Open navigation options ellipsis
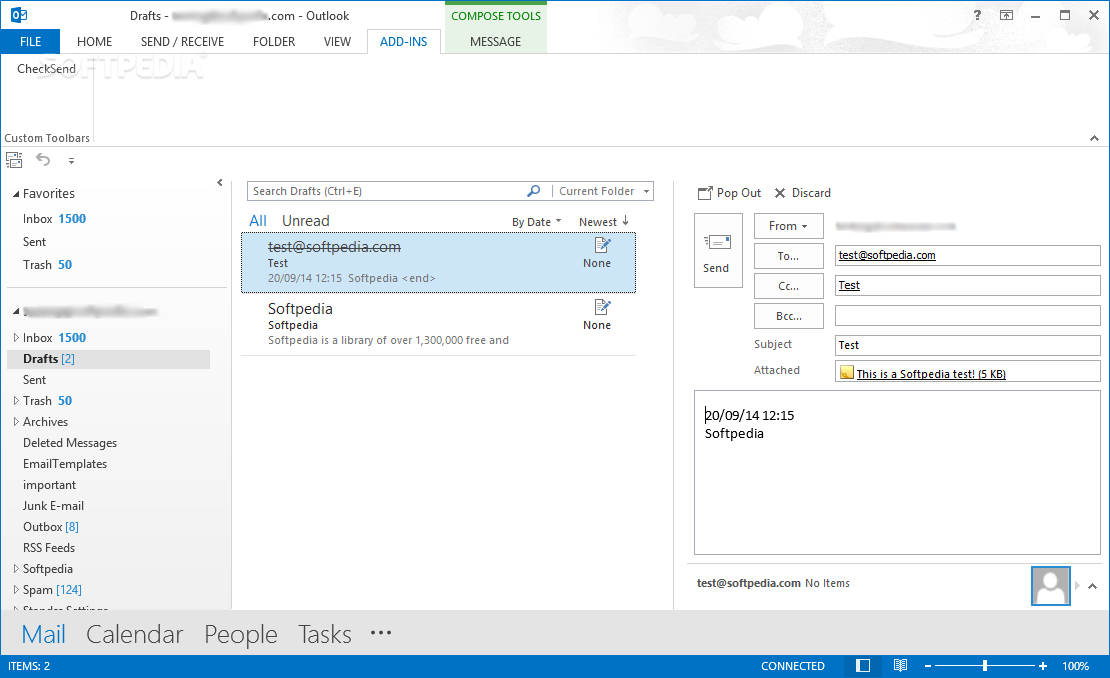 [381, 633]
